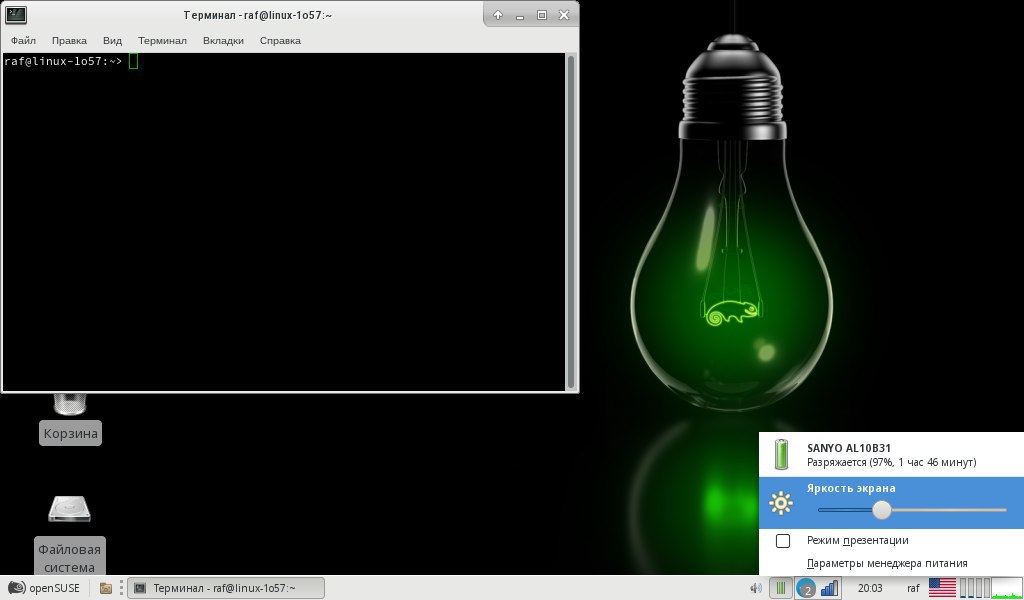Click the battery power manager tray icon
This screenshot has width=1024, height=600.
780,588
